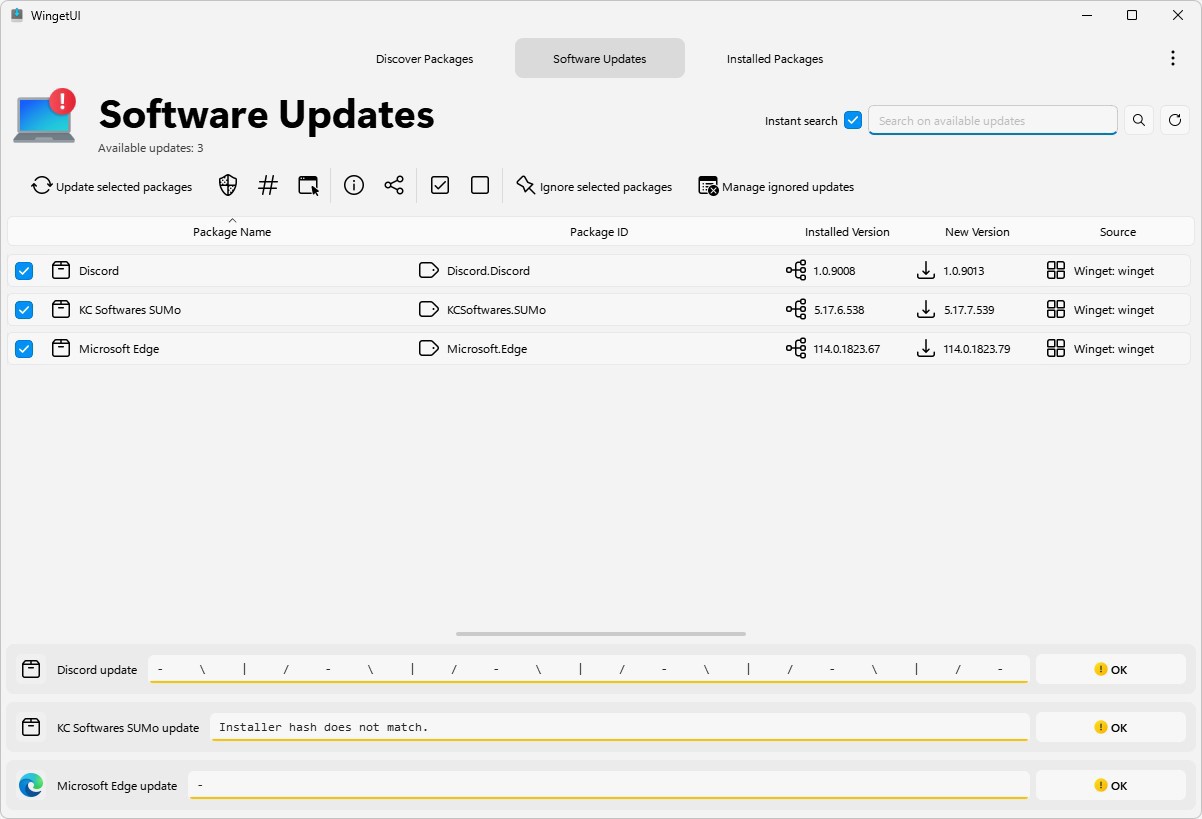1202x819 pixels.
Task: Open package details info icon
Action: [354, 185]
